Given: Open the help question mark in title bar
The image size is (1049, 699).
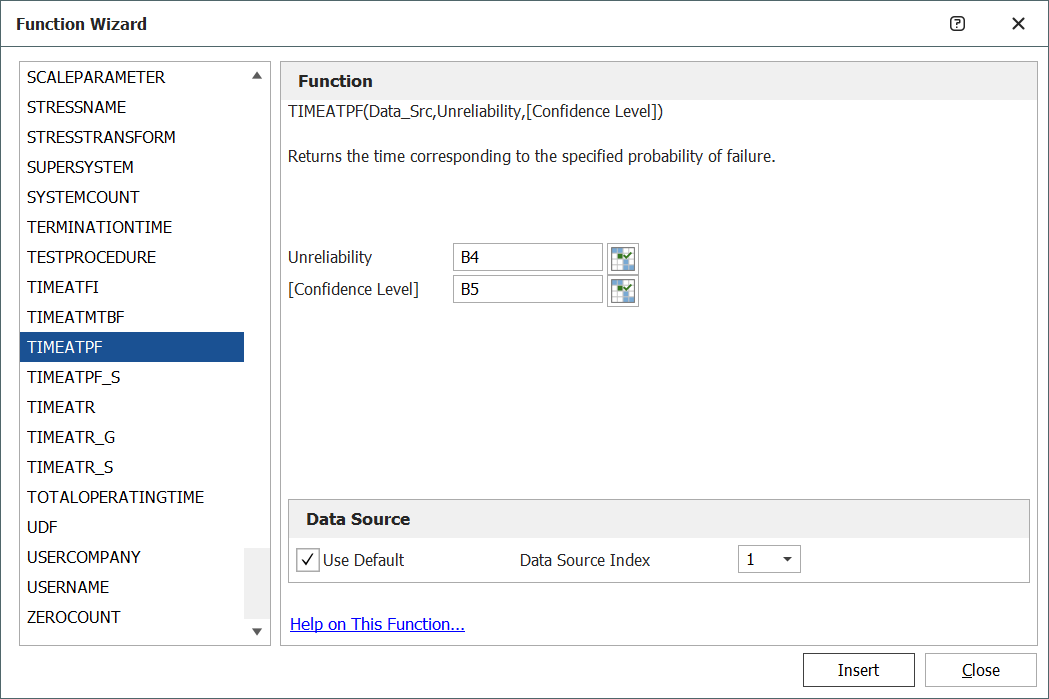Looking at the screenshot, I should click(957, 23).
